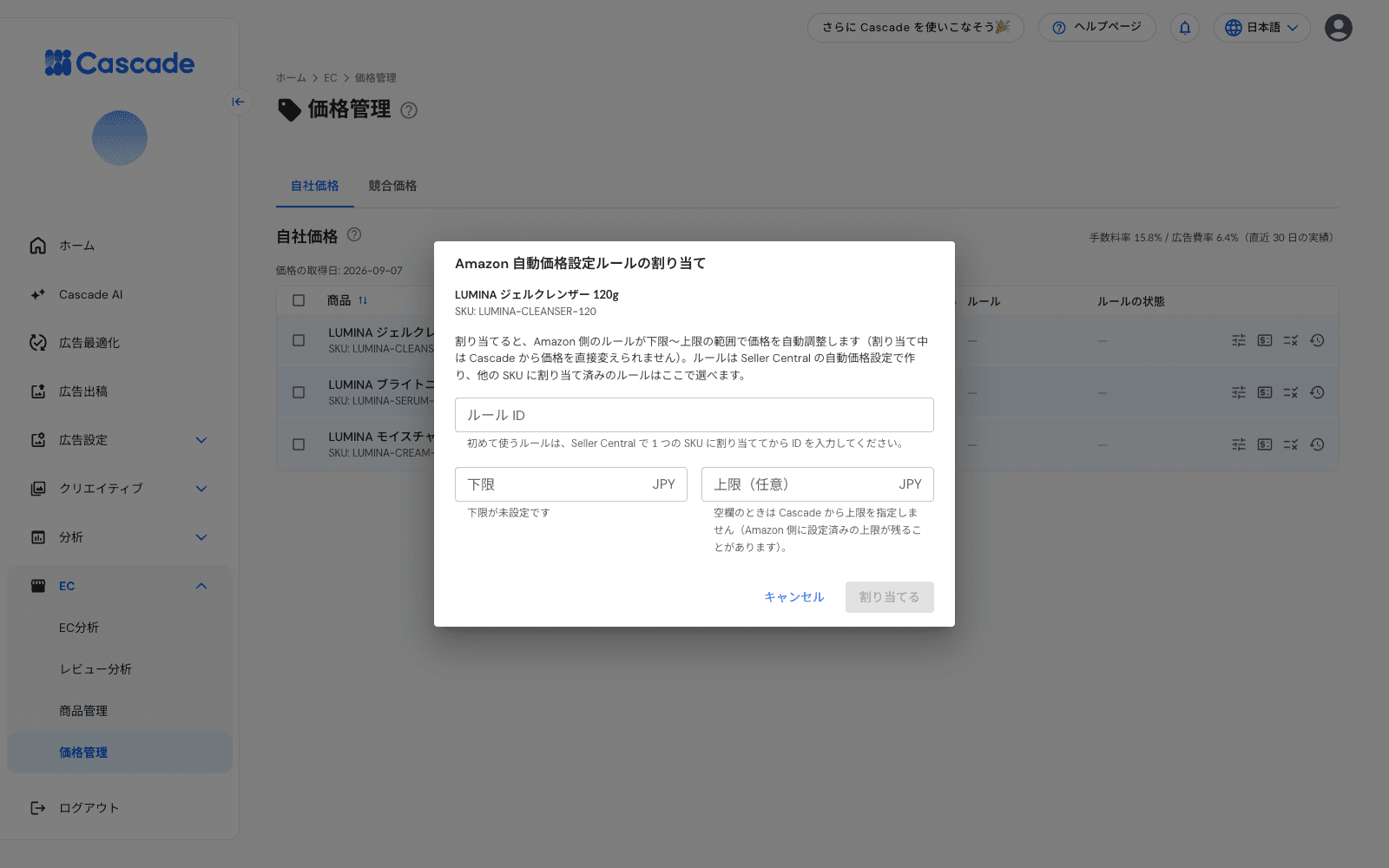Check the LUMINA-CLEANS row checkbox
The height and width of the screenshot is (868, 1389).
click(299, 340)
